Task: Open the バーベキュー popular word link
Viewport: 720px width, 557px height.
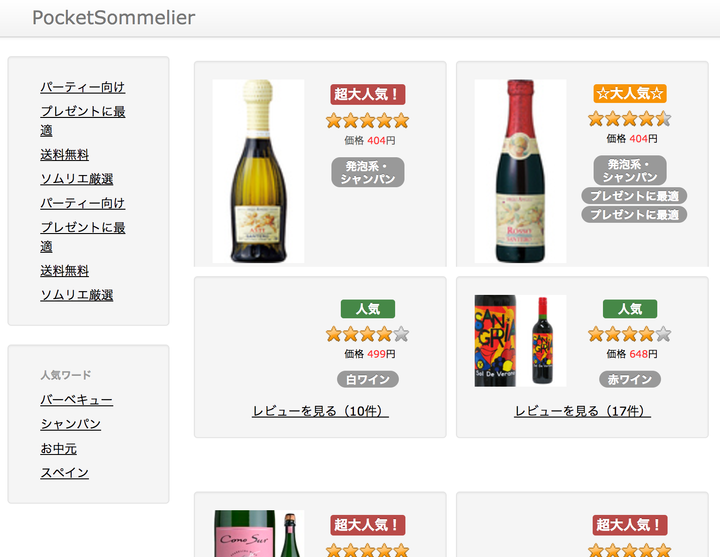Action: (77, 399)
